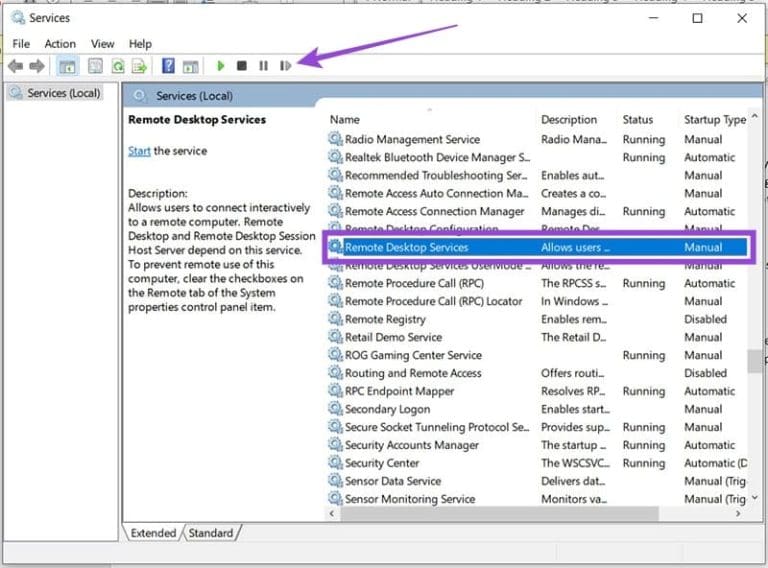Click gear icon of RPC Endpoint Mapper
The width and height of the screenshot is (768, 568).
pyautogui.click(x=335, y=391)
